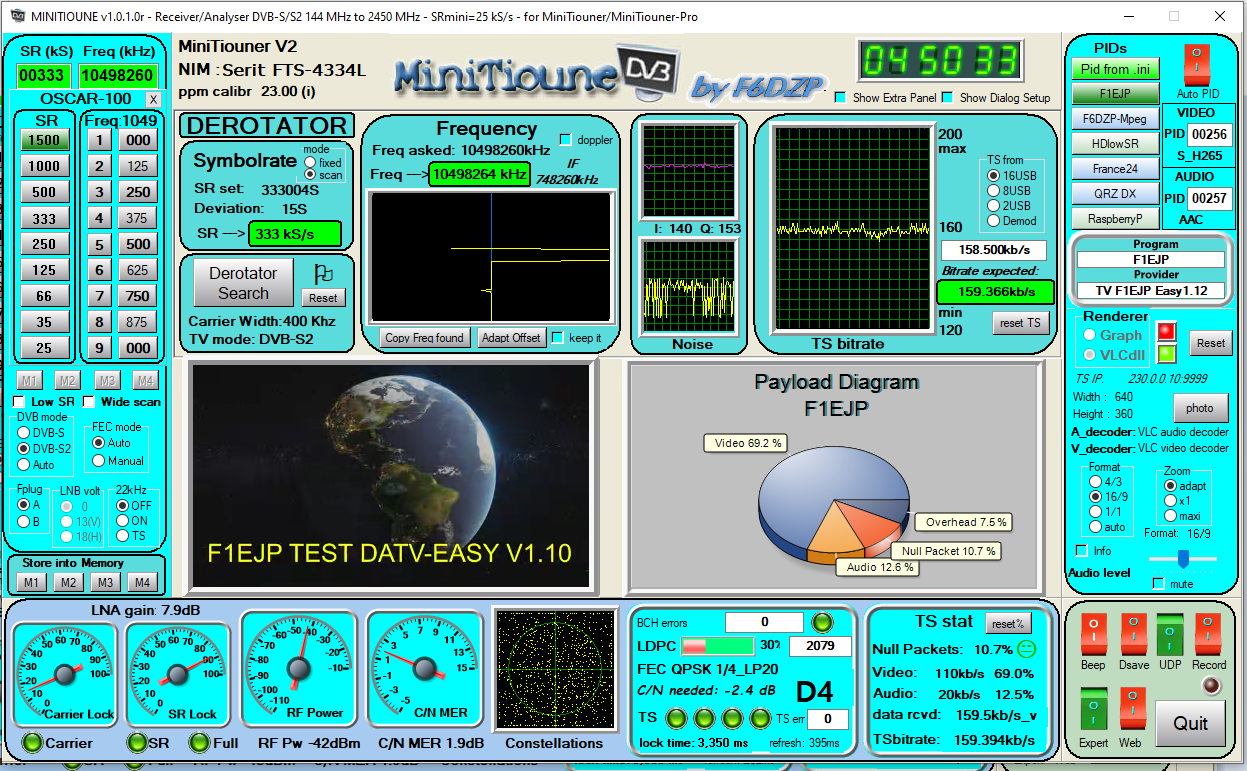Toggle the Web red switch

coord(1132,708)
